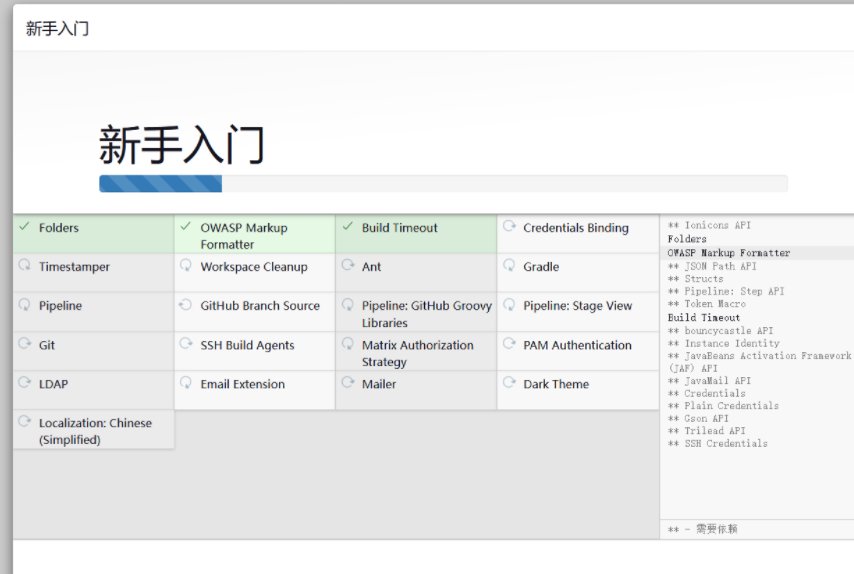Click the pending spinner icon beside Git
Screen dimensions: 854x574
[x=25, y=344]
